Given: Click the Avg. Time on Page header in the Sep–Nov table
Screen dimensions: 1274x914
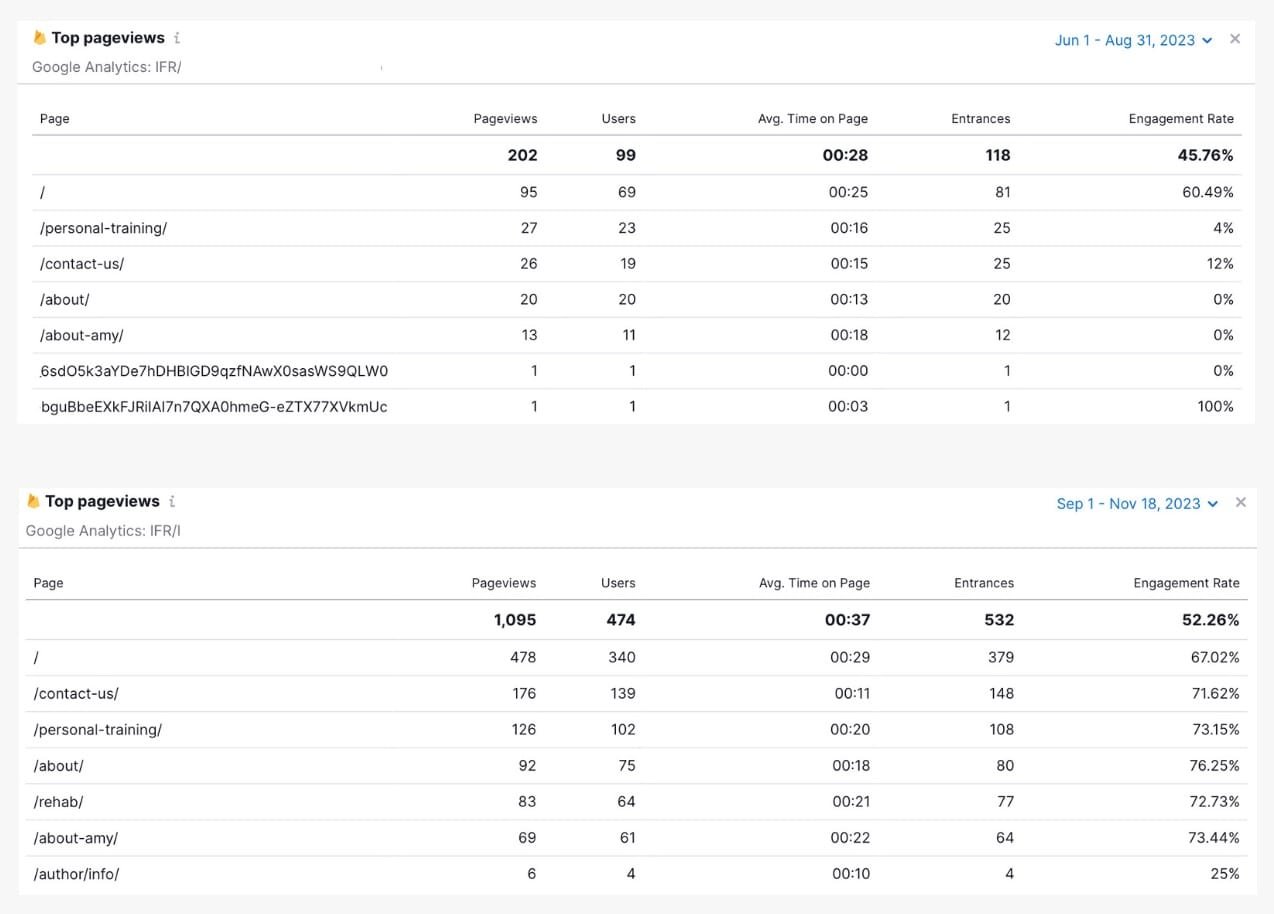Looking at the screenshot, I should [814, 583].
